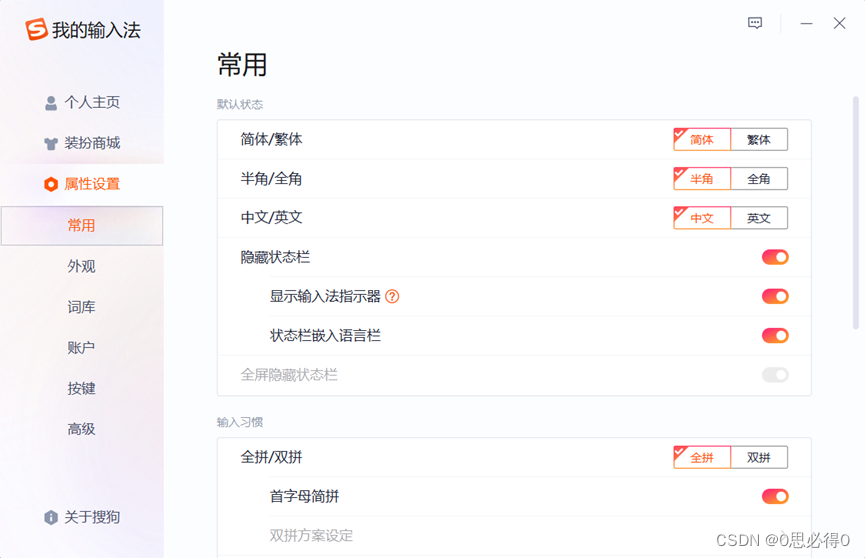The image size is (865, 558).
Task: Click the info icon for 关于搜狗
Action: [x=51, y=517]
